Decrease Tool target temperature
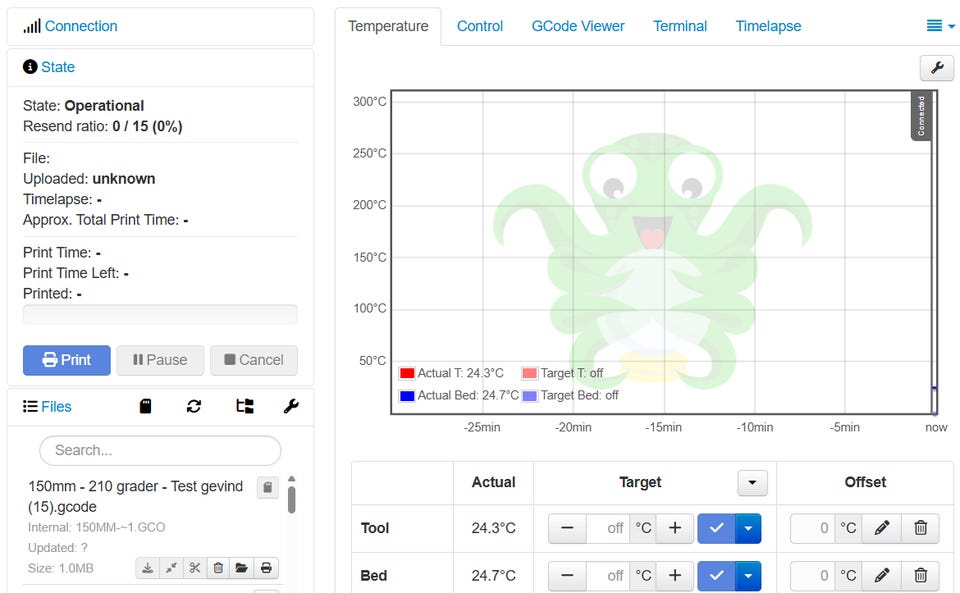This screenshot has width=960, height=593. coord(568,529)
